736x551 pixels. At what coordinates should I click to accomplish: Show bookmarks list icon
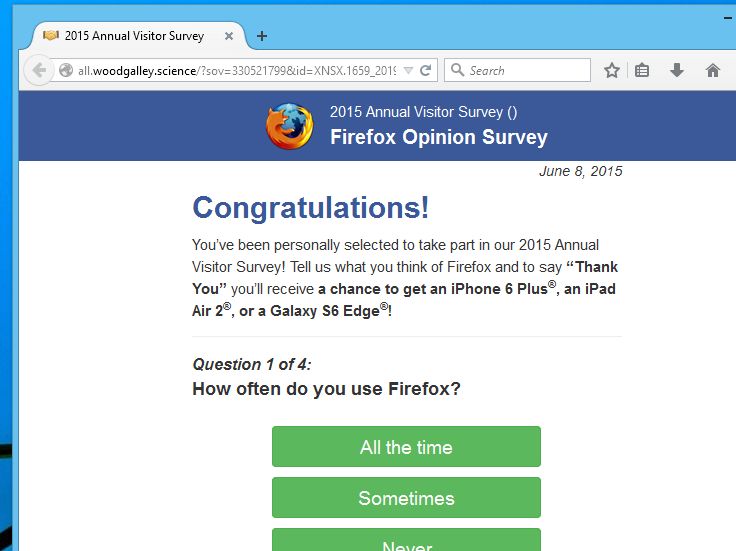[x=642, y=70]
